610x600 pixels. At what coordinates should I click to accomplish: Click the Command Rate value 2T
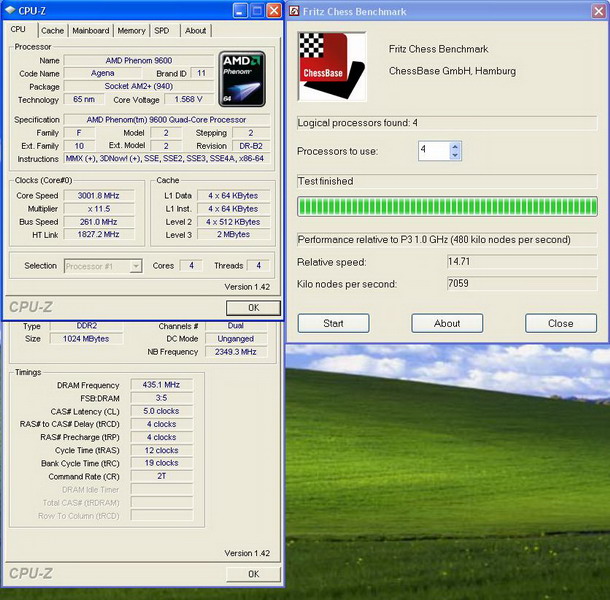point(161,476)
